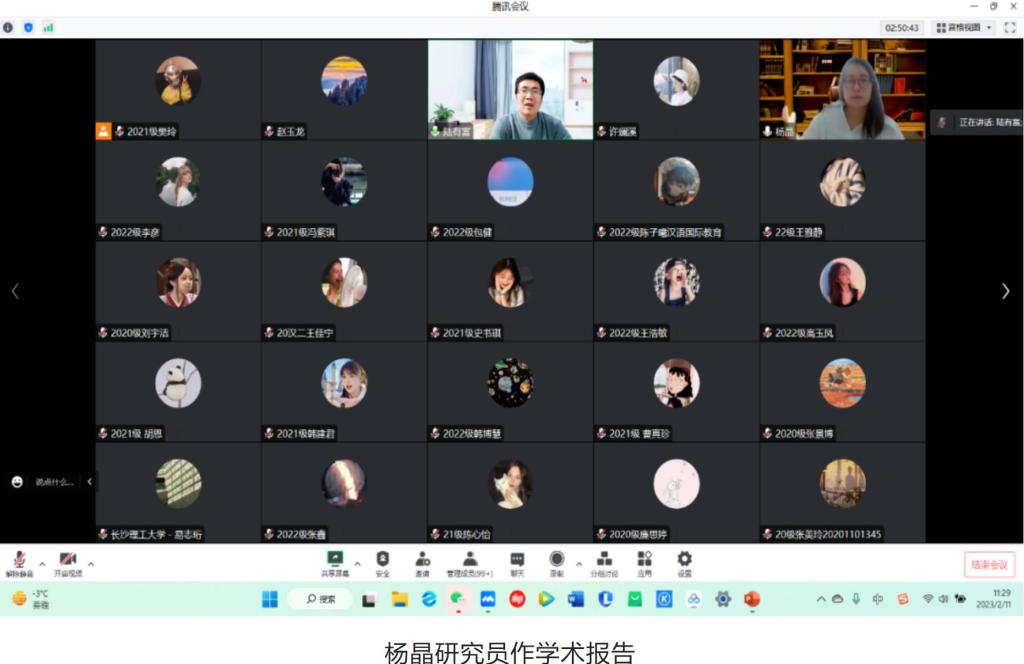Screen dimensions: 1024x664
Task: Open the meeting settings gear
Action: [684, 560]
